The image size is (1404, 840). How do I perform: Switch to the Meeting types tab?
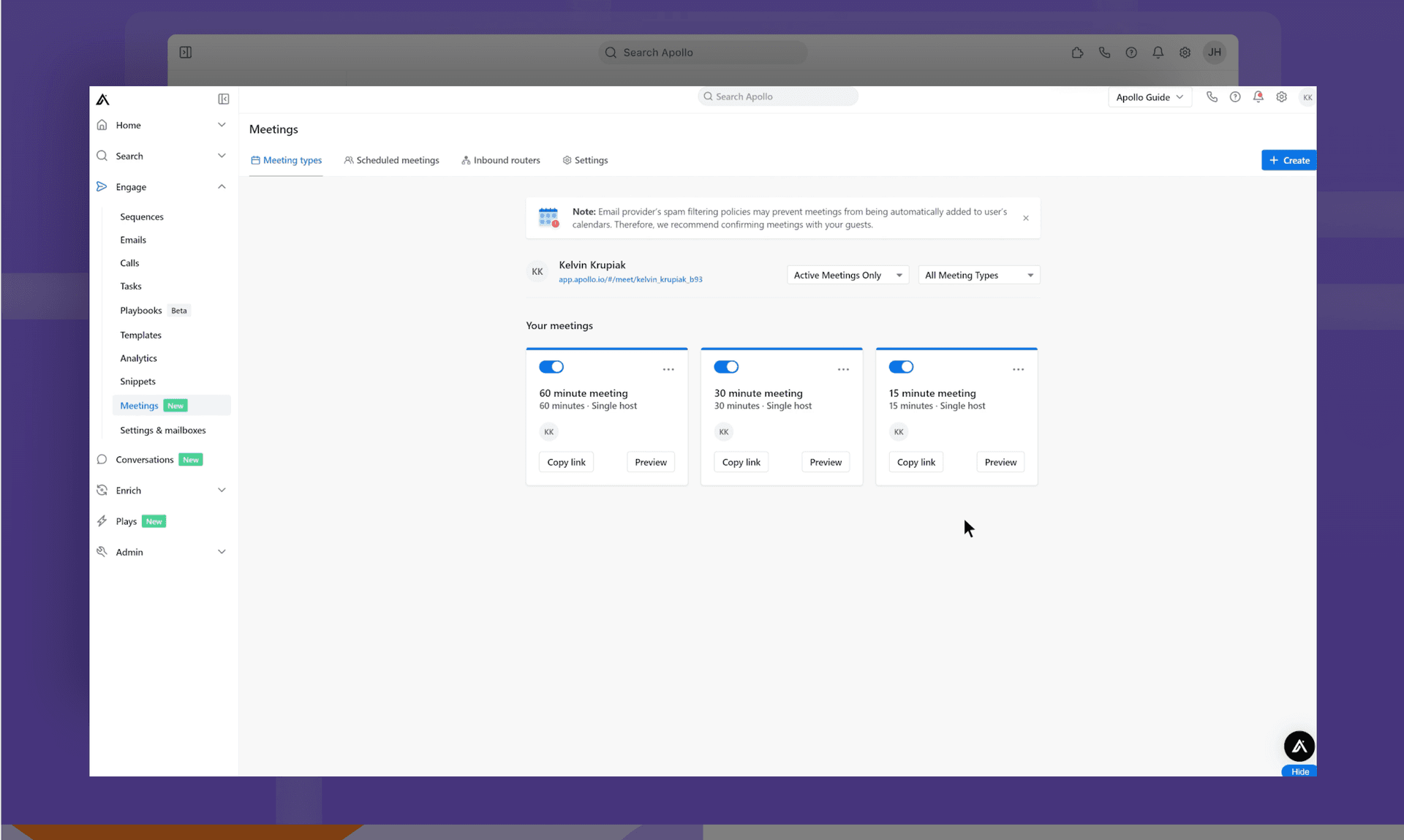pos(286,160)
